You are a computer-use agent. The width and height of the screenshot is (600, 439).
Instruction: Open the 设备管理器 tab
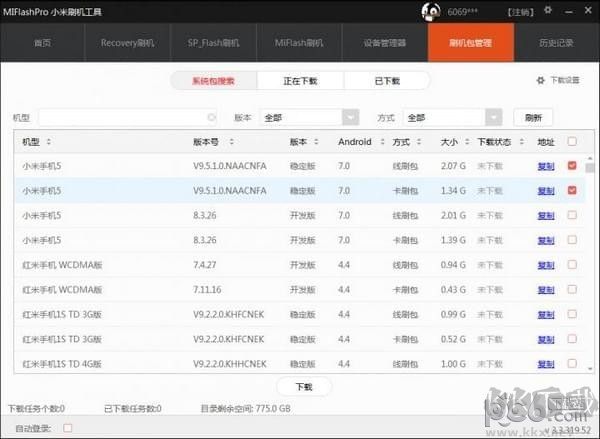[385, 43]
